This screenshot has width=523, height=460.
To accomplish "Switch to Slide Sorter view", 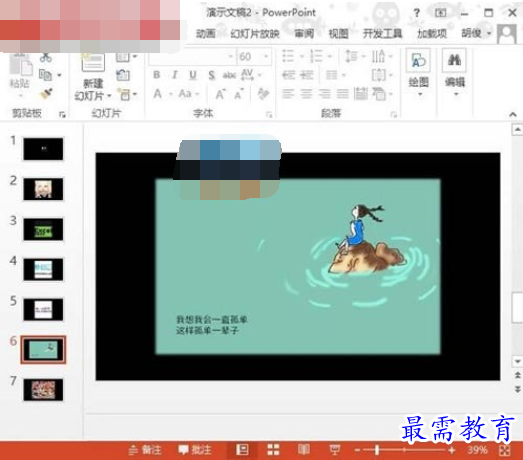I will [273, 450].
